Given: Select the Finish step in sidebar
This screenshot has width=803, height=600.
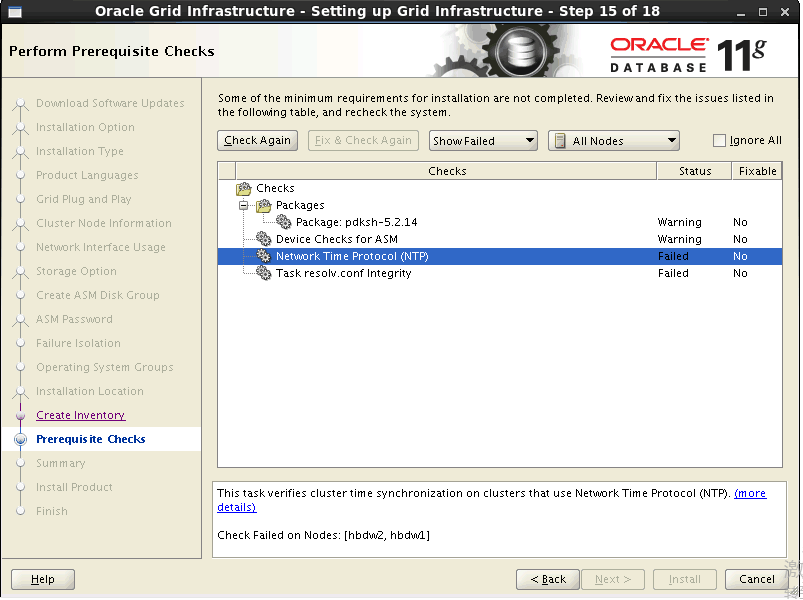Looking at the screenshot, I should pos(52,511).
